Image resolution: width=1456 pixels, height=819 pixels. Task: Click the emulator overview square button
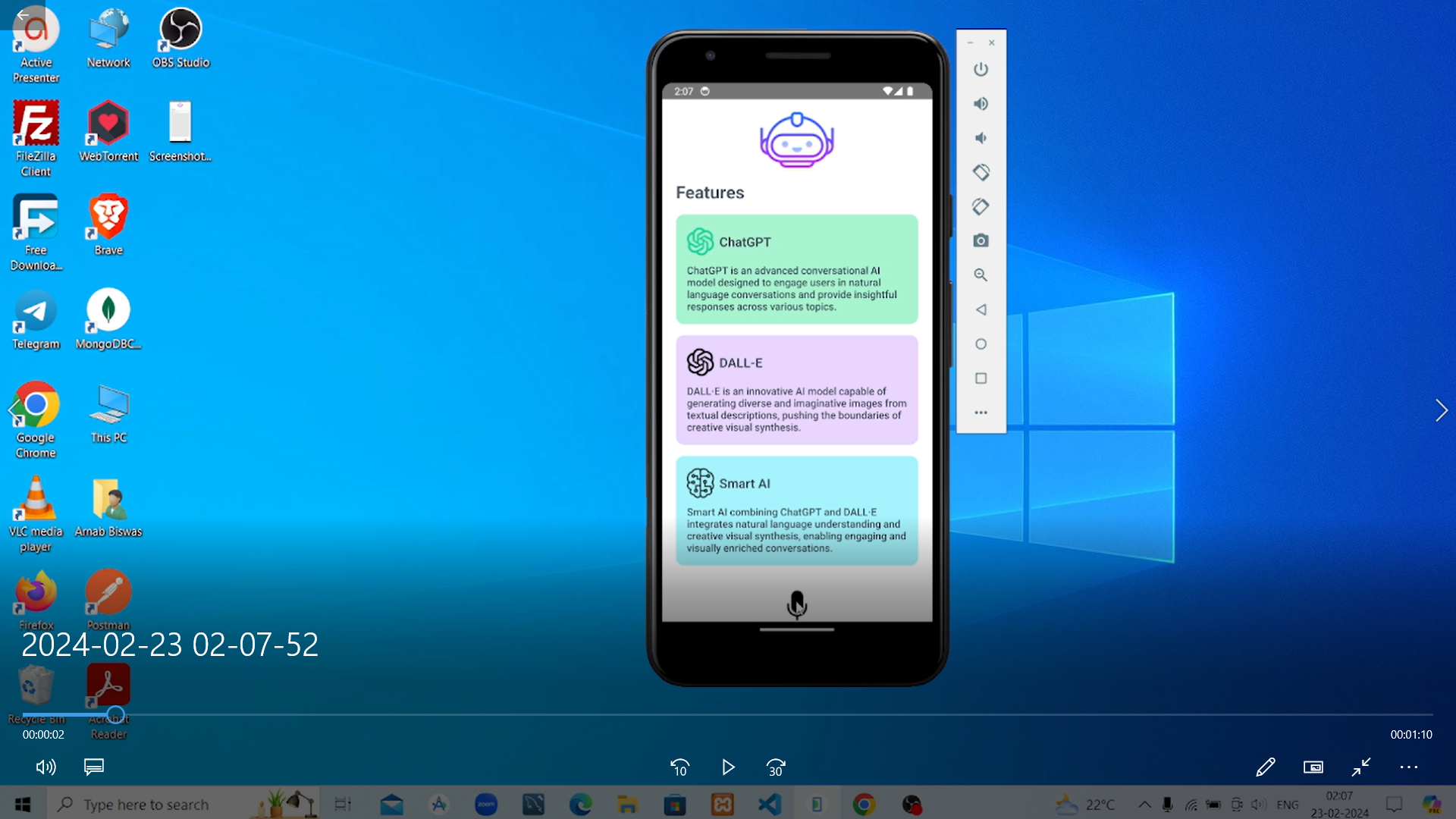pos(981,378)
